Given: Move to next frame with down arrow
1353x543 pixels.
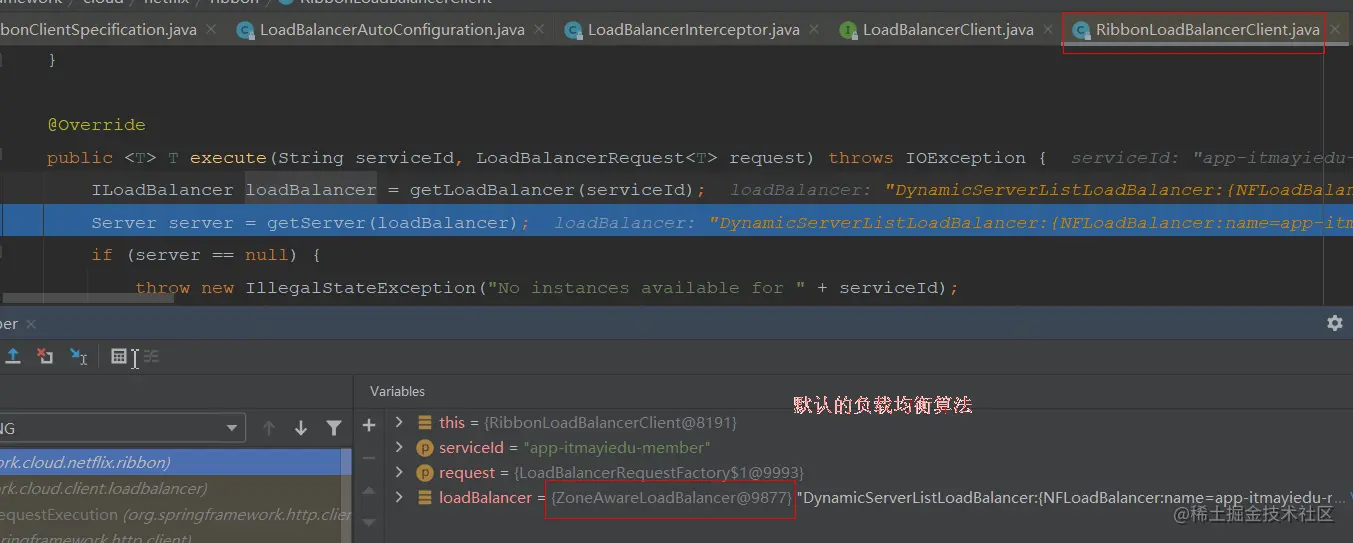Looking at the screenshot, I should coord(301,428).
